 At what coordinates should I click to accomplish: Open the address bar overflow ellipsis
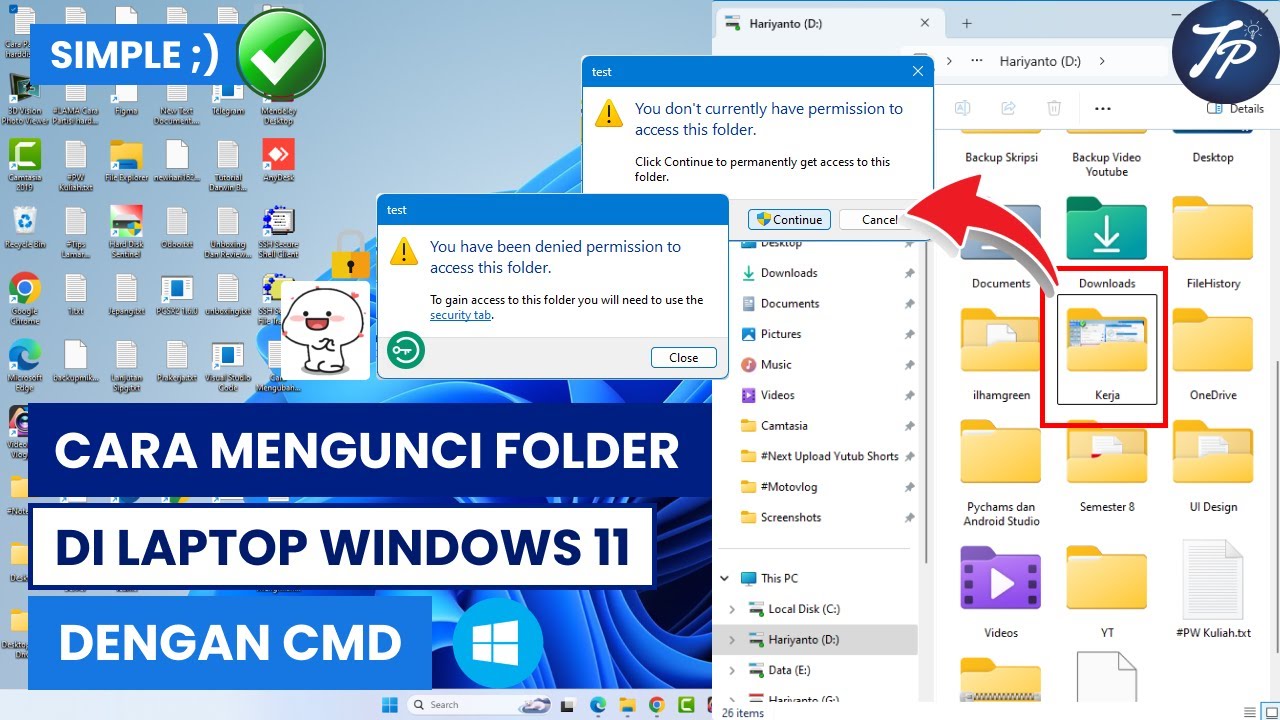(976, 61)
